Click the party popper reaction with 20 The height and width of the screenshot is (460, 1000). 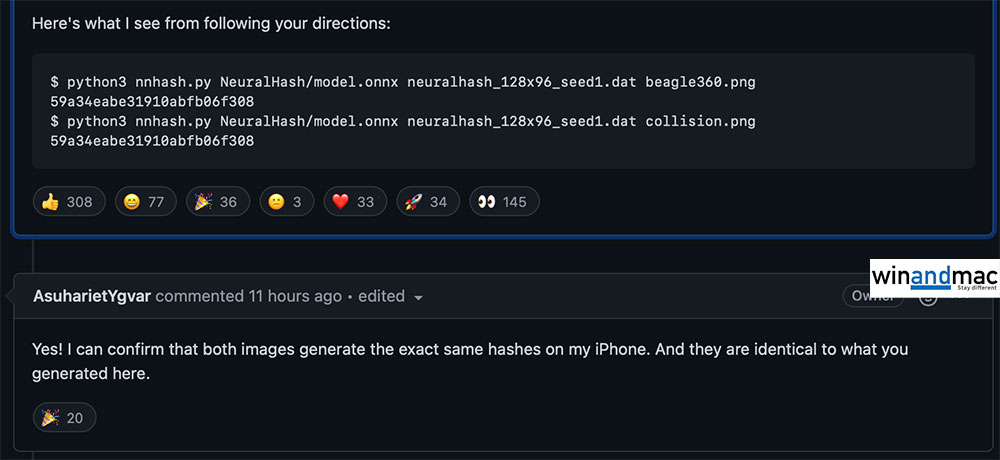point(63,418)
